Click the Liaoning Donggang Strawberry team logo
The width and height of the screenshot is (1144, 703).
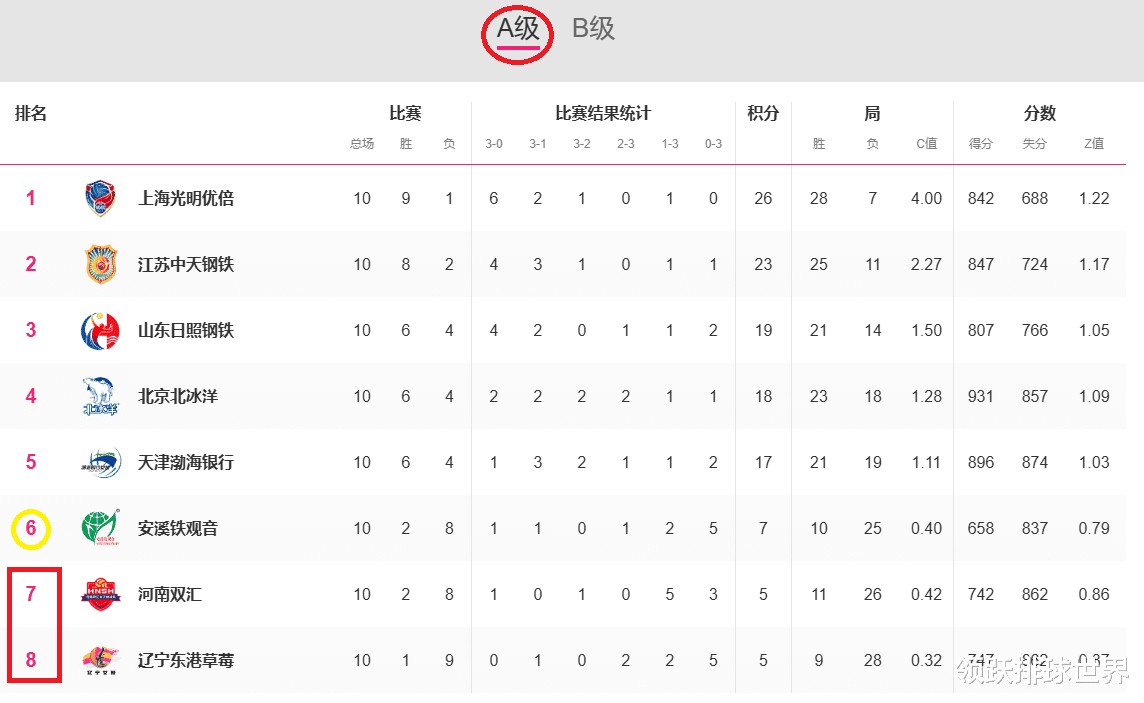pos(101,660)
